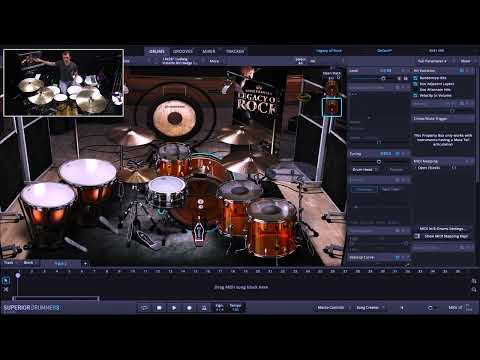The height and width of the screenshot is (360, 480).
Task: Click the Tempo field
Action: click(x=235, y=307)
